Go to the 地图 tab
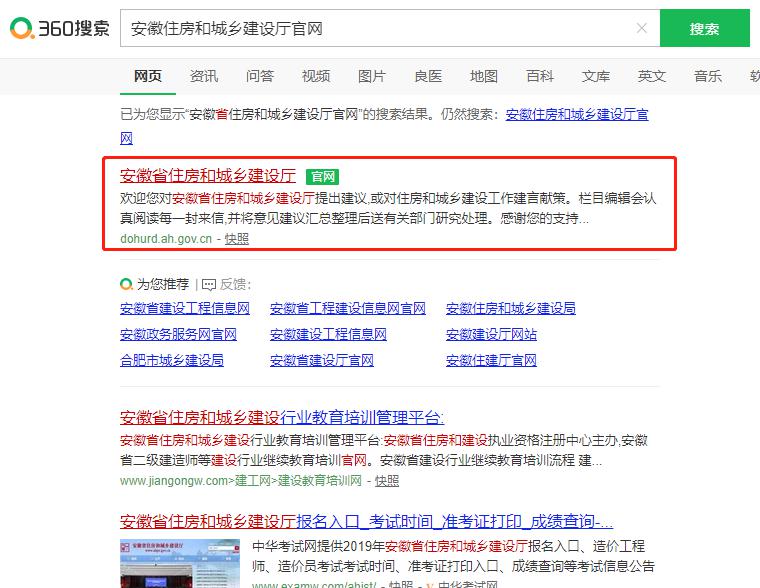Viewport: 760px width, 588px height. [x=484, y=76]
